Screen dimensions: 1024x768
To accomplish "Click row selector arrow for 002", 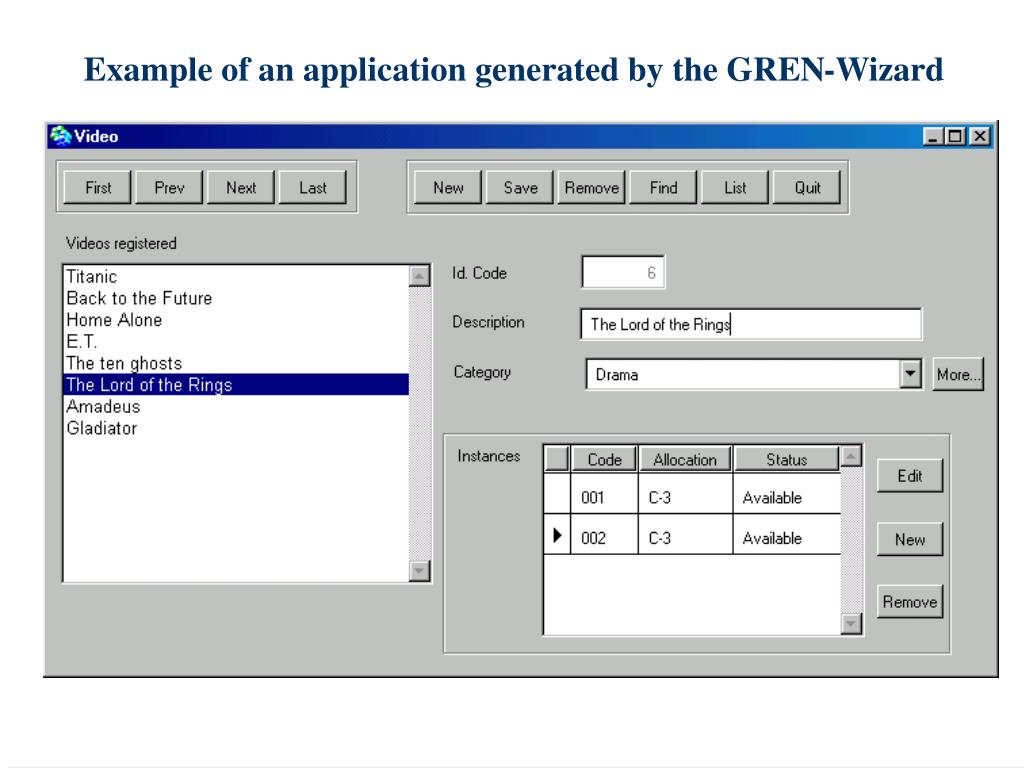I will pos(557,536).
